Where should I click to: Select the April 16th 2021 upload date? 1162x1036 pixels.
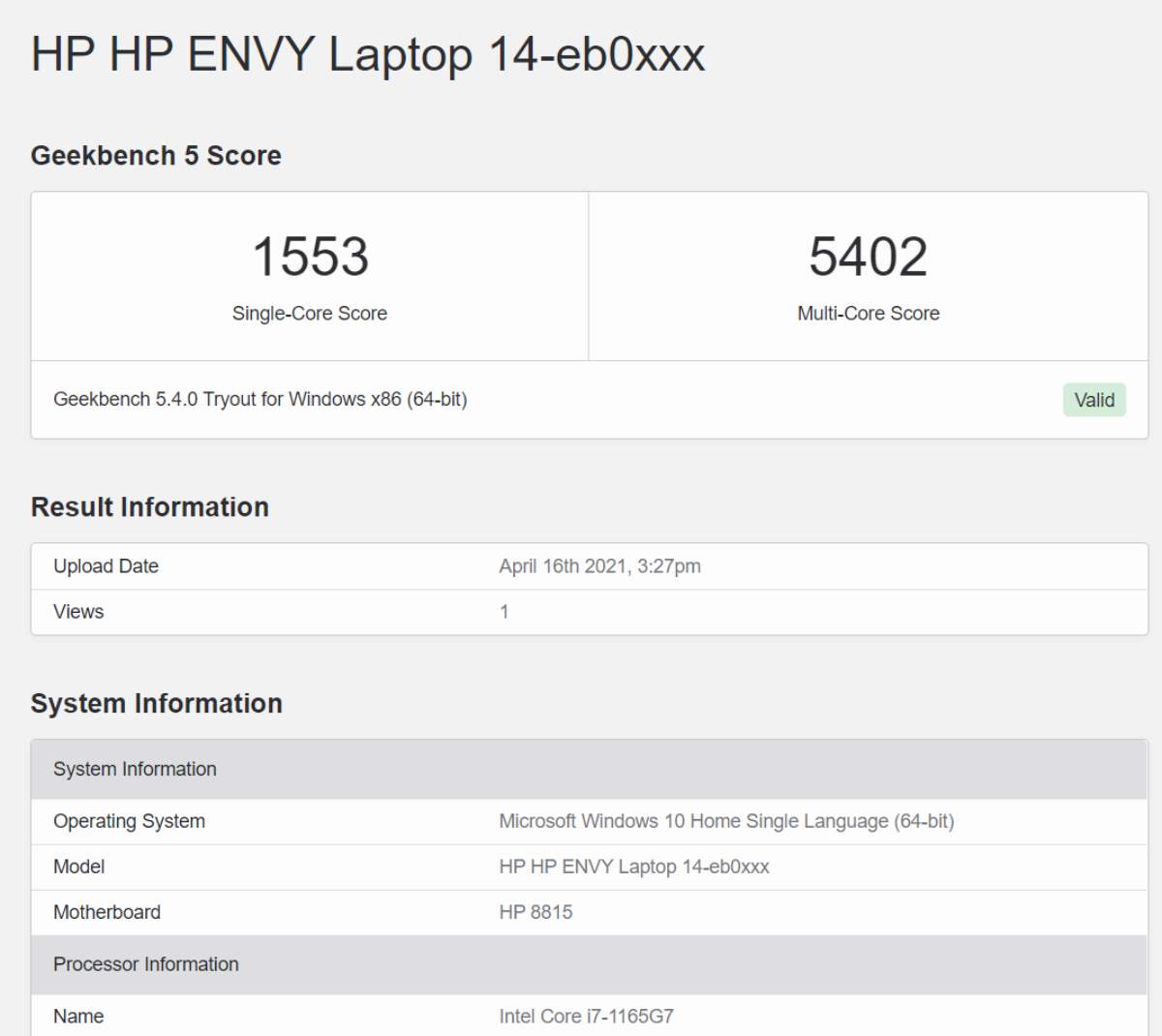[599, 566]
